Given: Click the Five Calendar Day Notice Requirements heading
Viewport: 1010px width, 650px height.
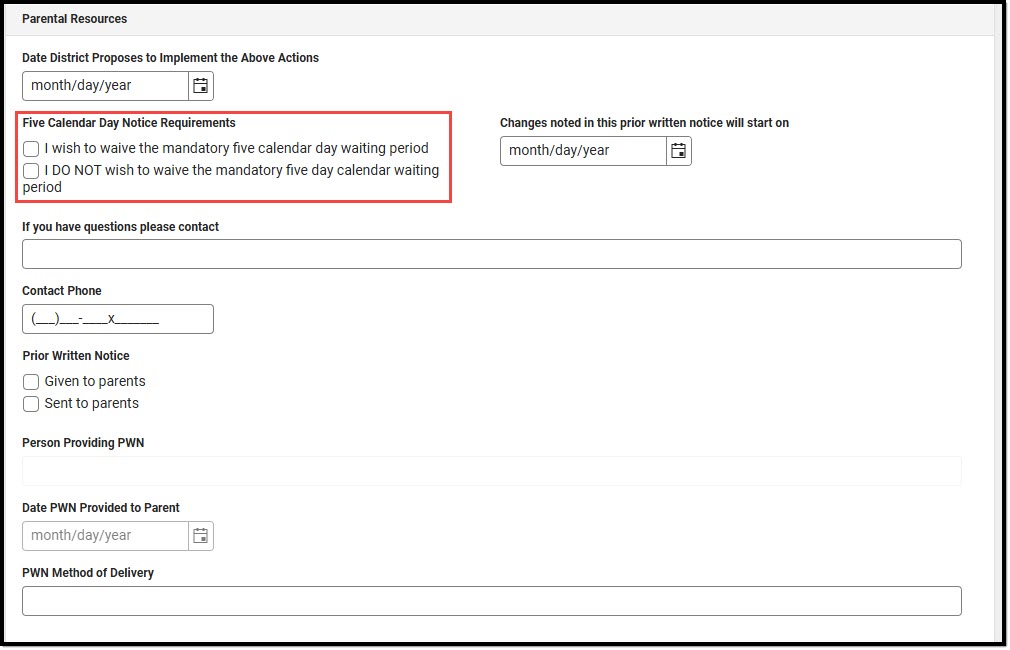Looking at the screenshot, I should click(x=129, y=122).
